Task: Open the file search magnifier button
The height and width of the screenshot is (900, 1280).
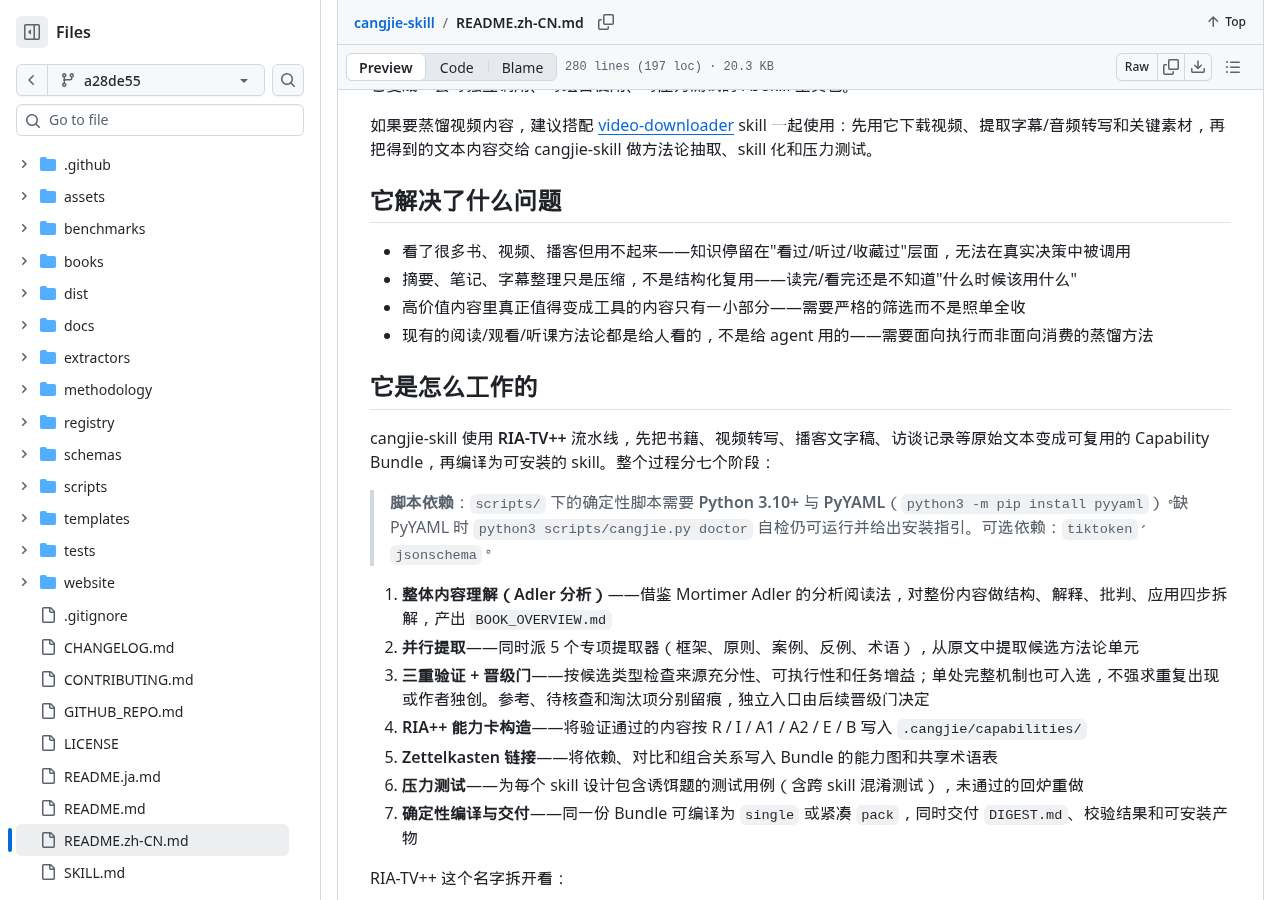Action: coord(288,80)
